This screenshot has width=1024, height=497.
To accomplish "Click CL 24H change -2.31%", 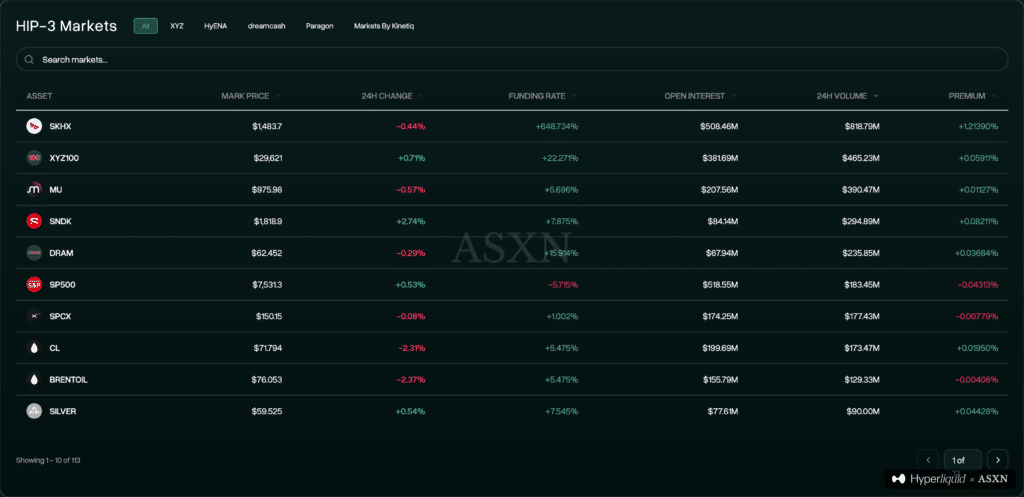I will (x=411, y=348).
